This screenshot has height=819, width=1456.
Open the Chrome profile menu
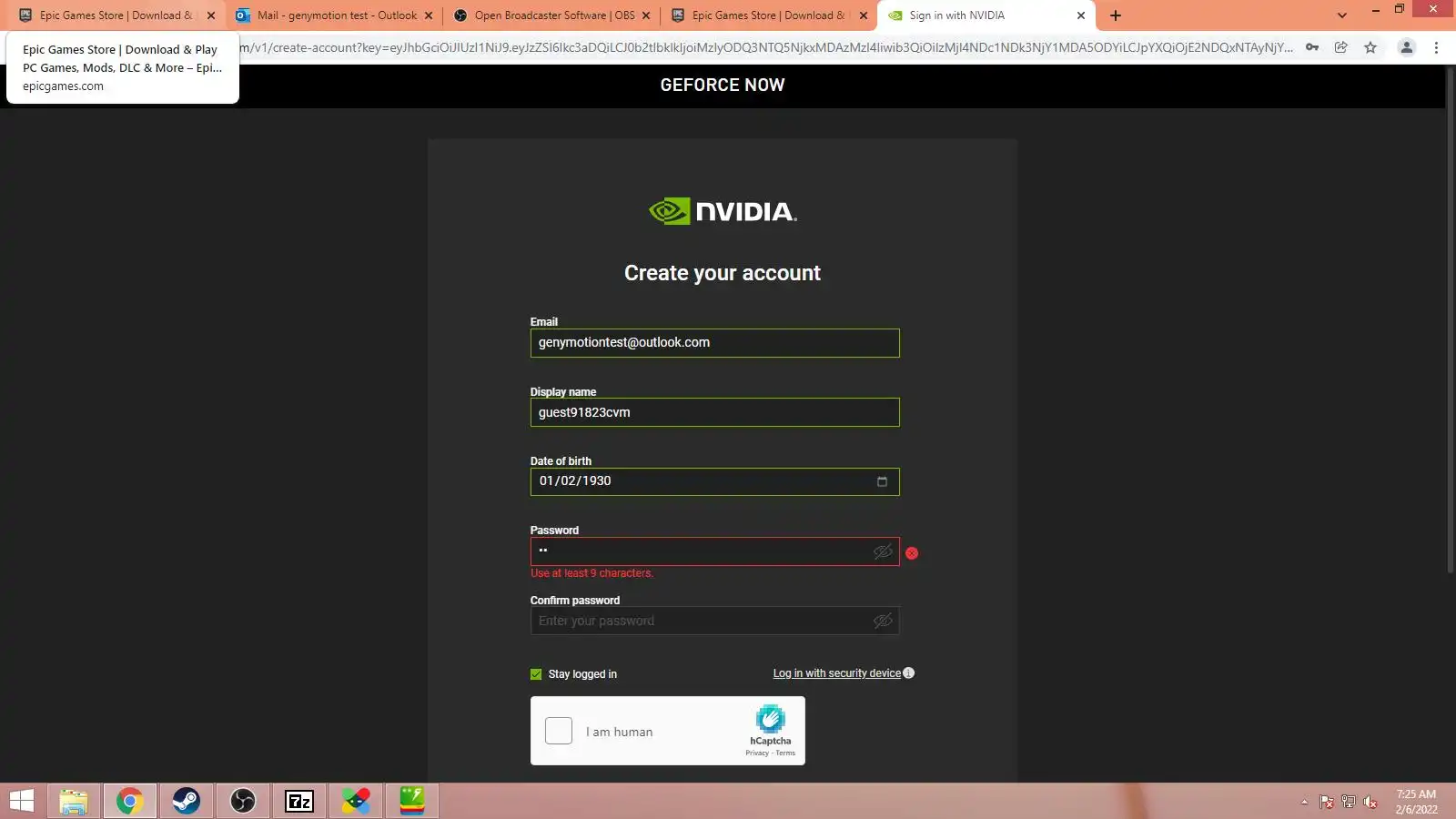1406,47
